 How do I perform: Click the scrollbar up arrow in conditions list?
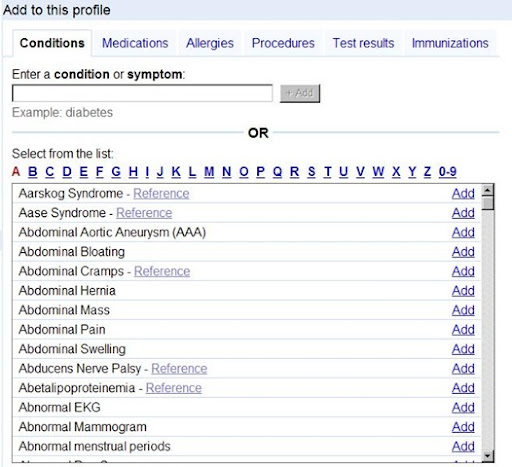(x=488, y=190)
